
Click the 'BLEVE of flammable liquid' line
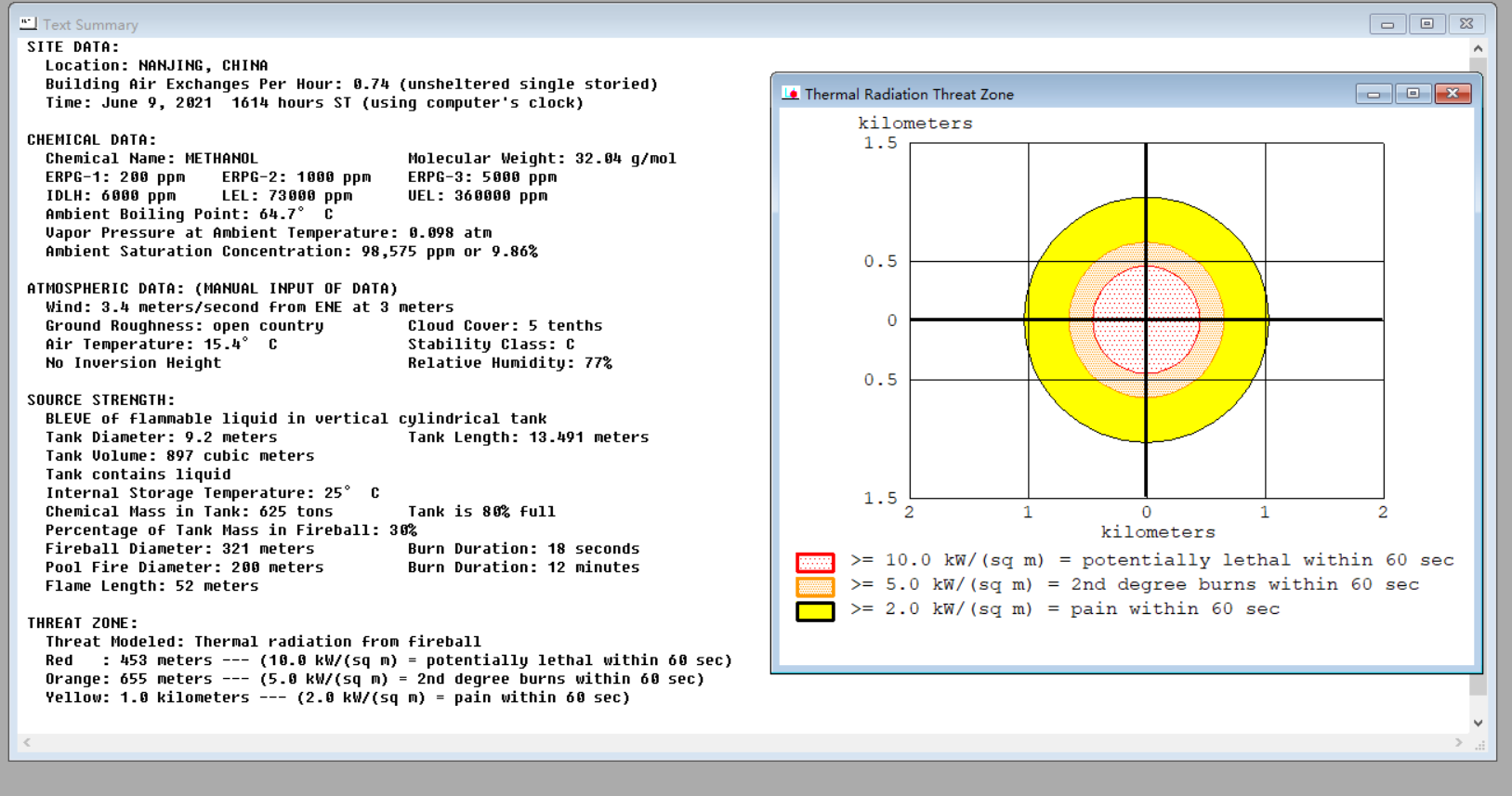[x=296, y=419]
